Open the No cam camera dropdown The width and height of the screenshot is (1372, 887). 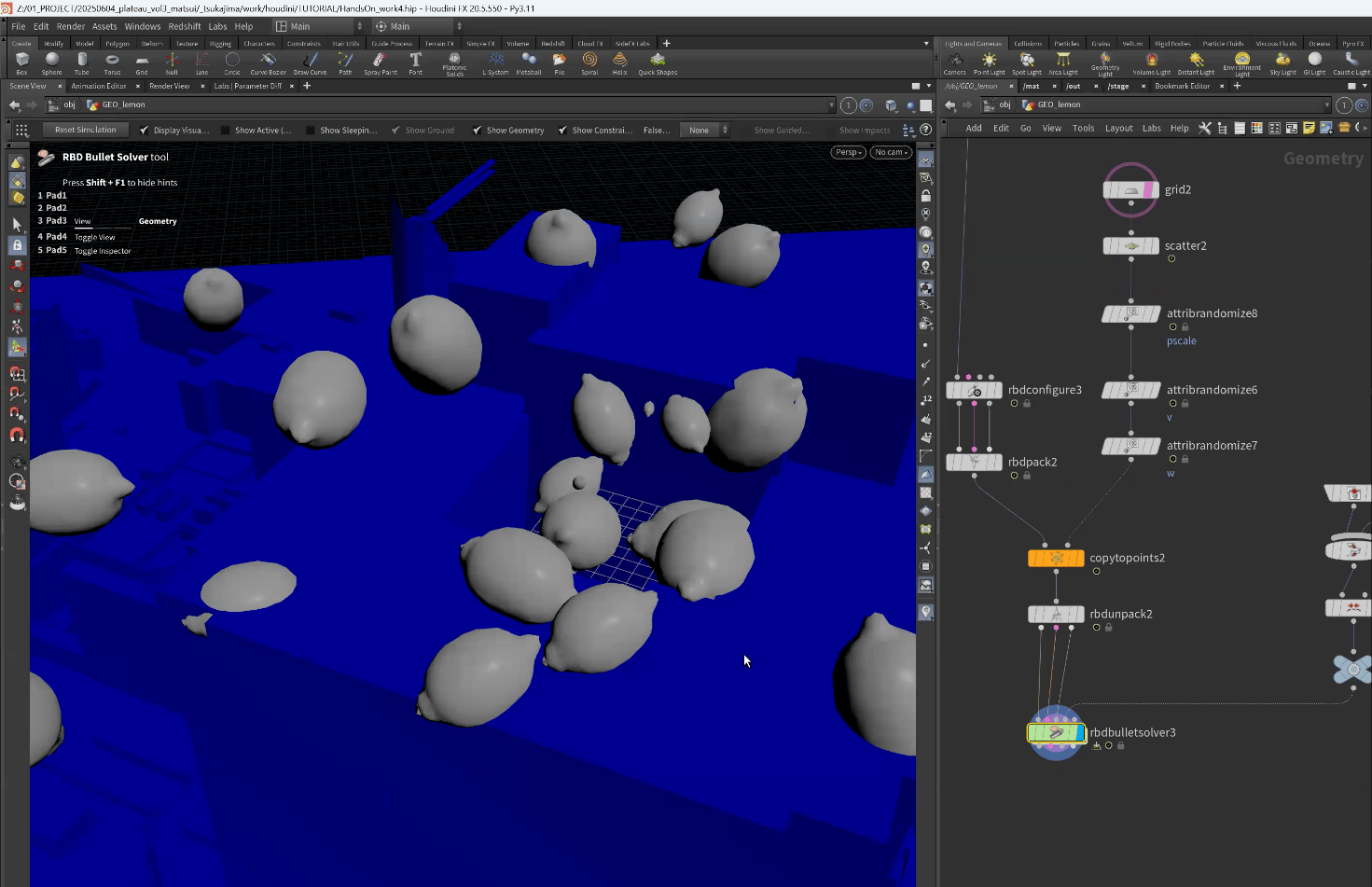[891, 152]
